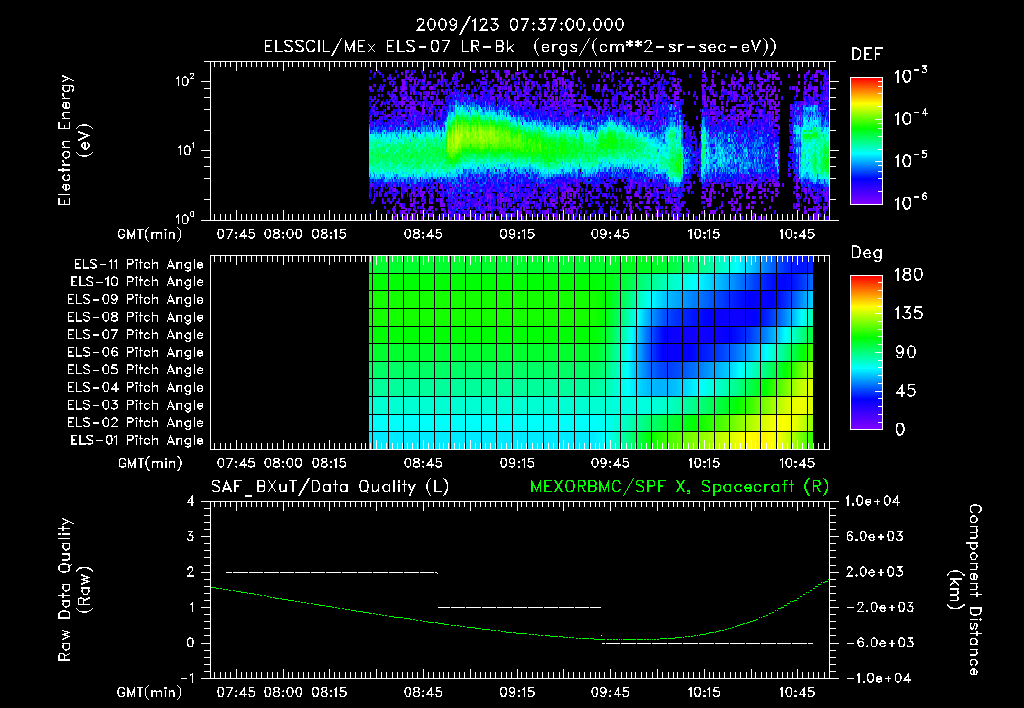
Task: Click the GMT(min) label under bottom panel
Action: click(x=150, y=692)
